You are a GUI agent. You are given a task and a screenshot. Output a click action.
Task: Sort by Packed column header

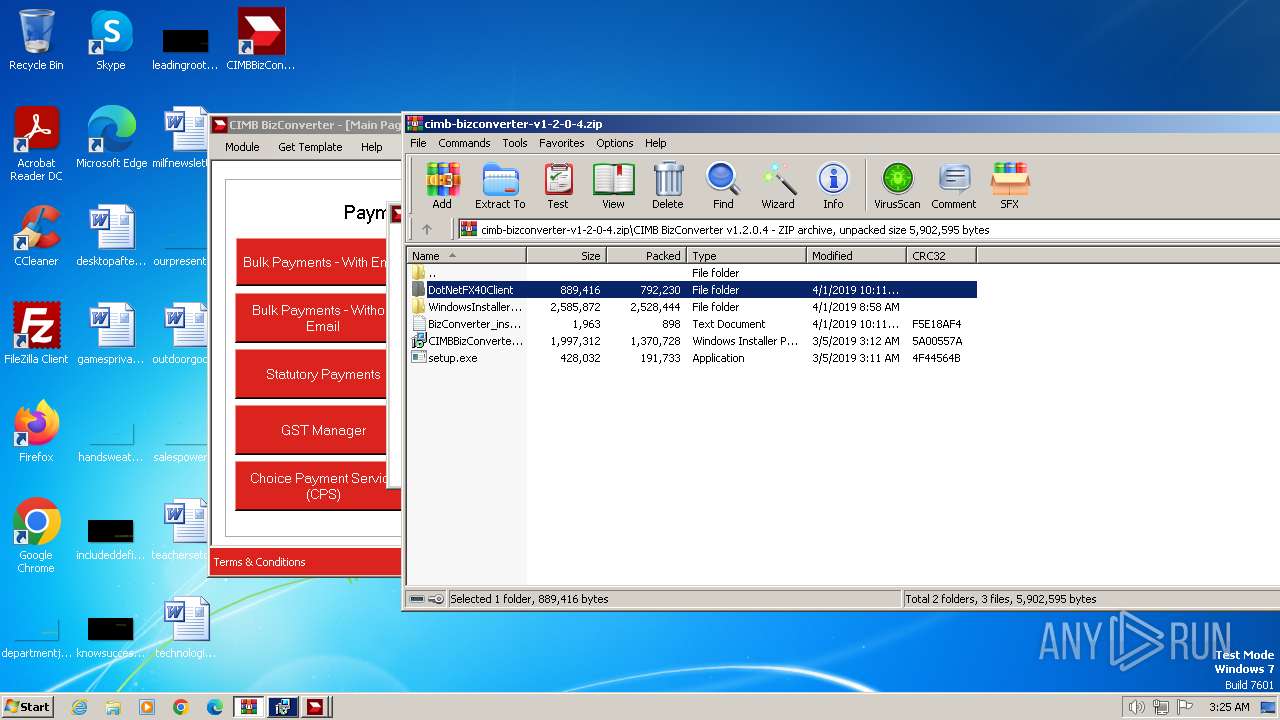pos(646,256)
